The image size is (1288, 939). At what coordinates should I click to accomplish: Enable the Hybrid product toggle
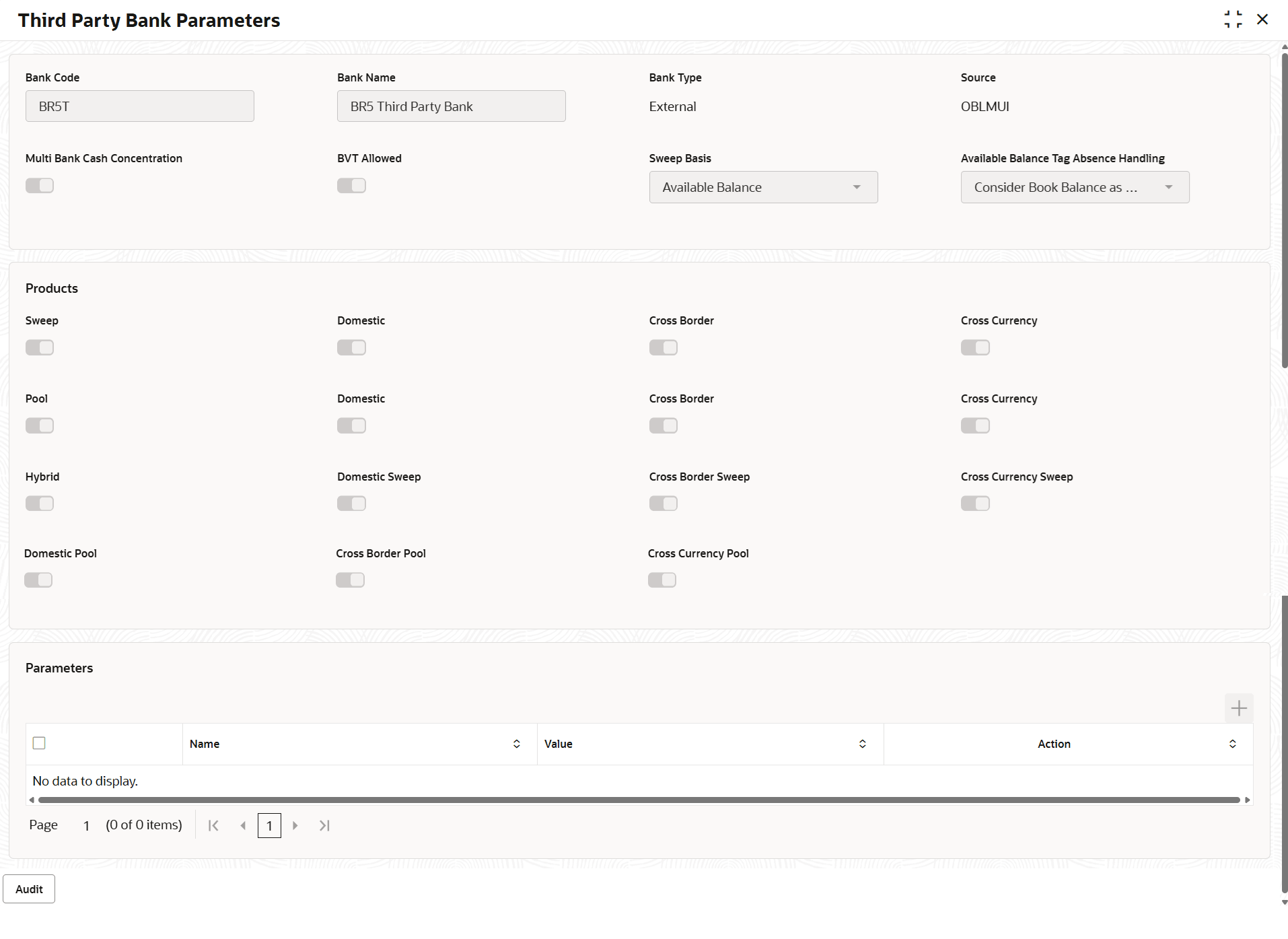click(x=40, y=504)
